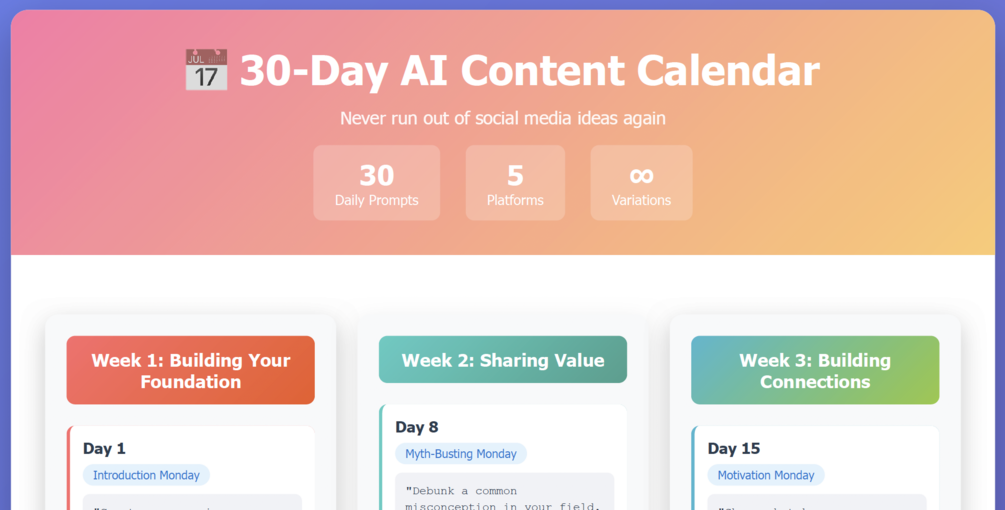The width and height of the screenshot is (1005, 510).
Task: Click the Day 8 prompt text box
Action: click(504, 492)
